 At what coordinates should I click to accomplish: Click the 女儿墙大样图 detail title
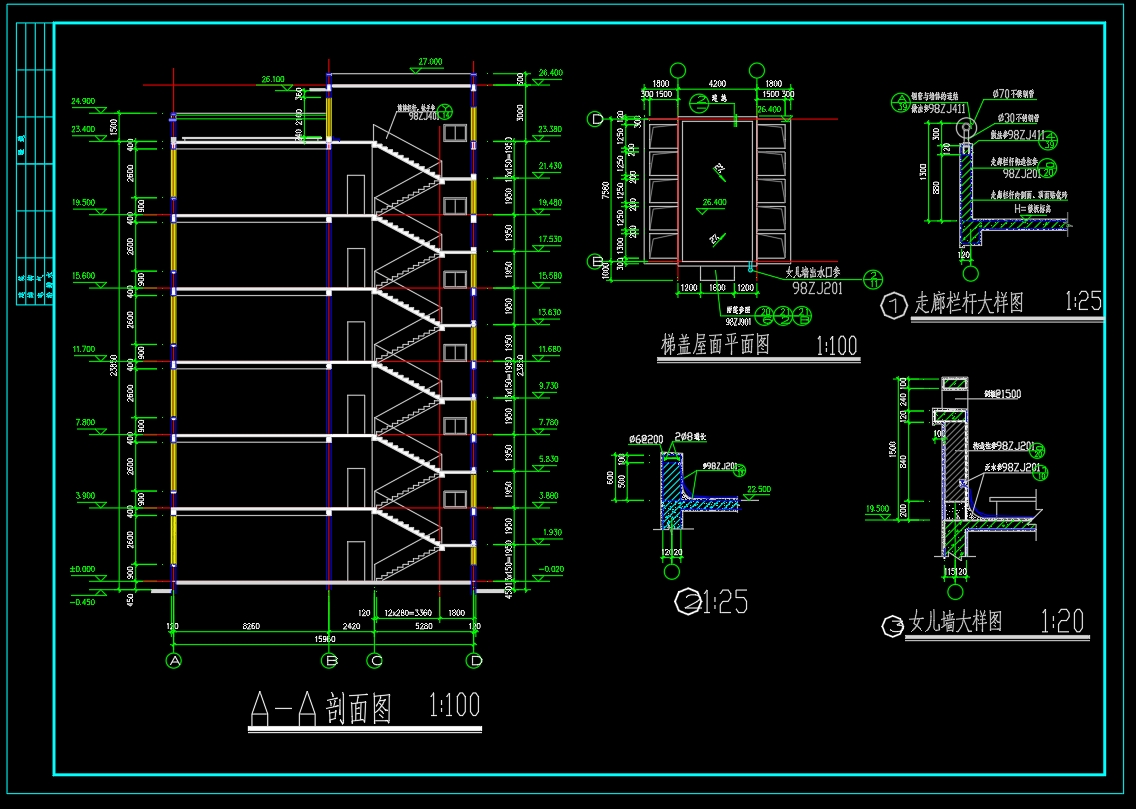point(955,621)
